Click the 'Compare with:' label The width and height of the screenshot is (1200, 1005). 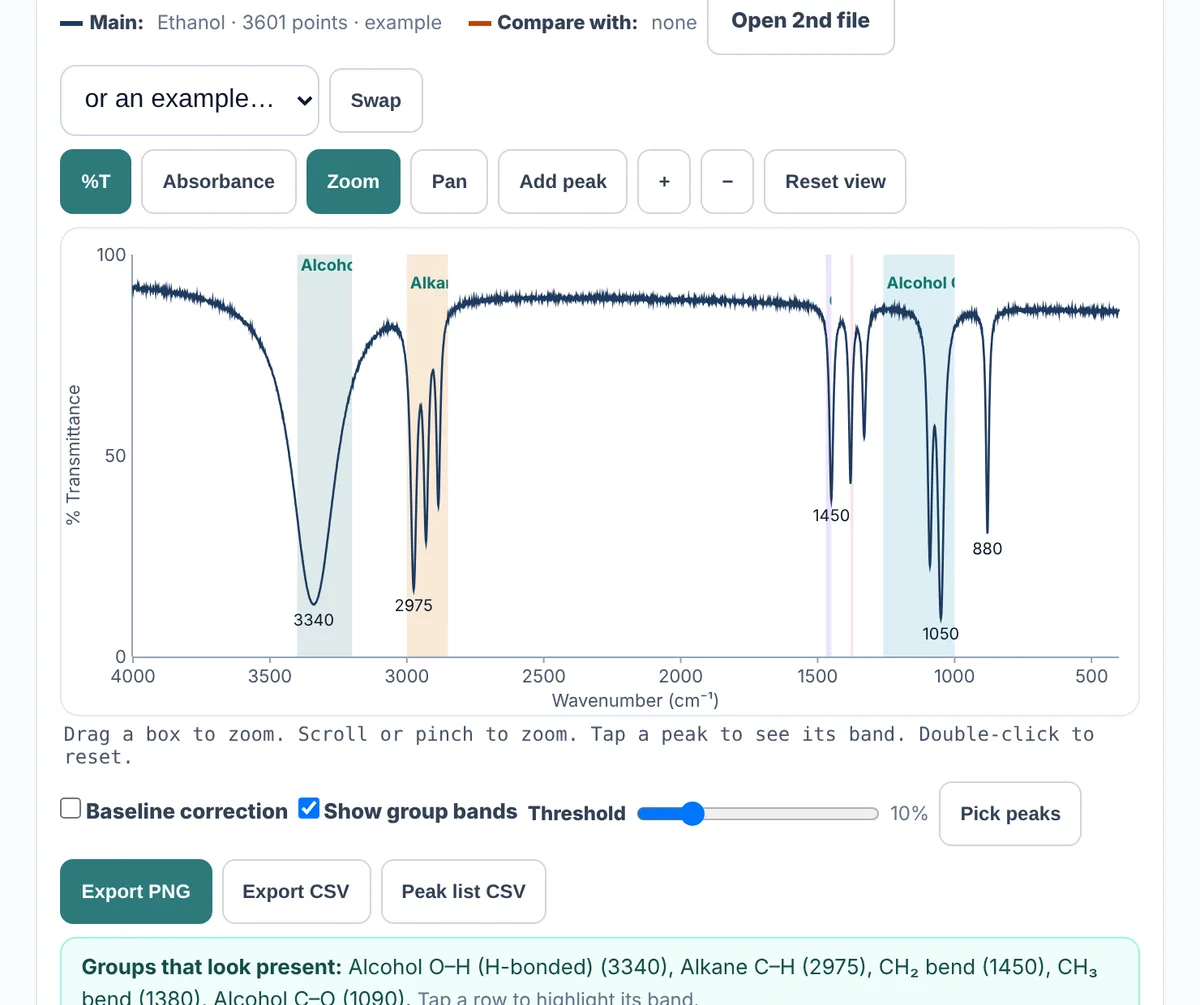[x=567, y=23]
